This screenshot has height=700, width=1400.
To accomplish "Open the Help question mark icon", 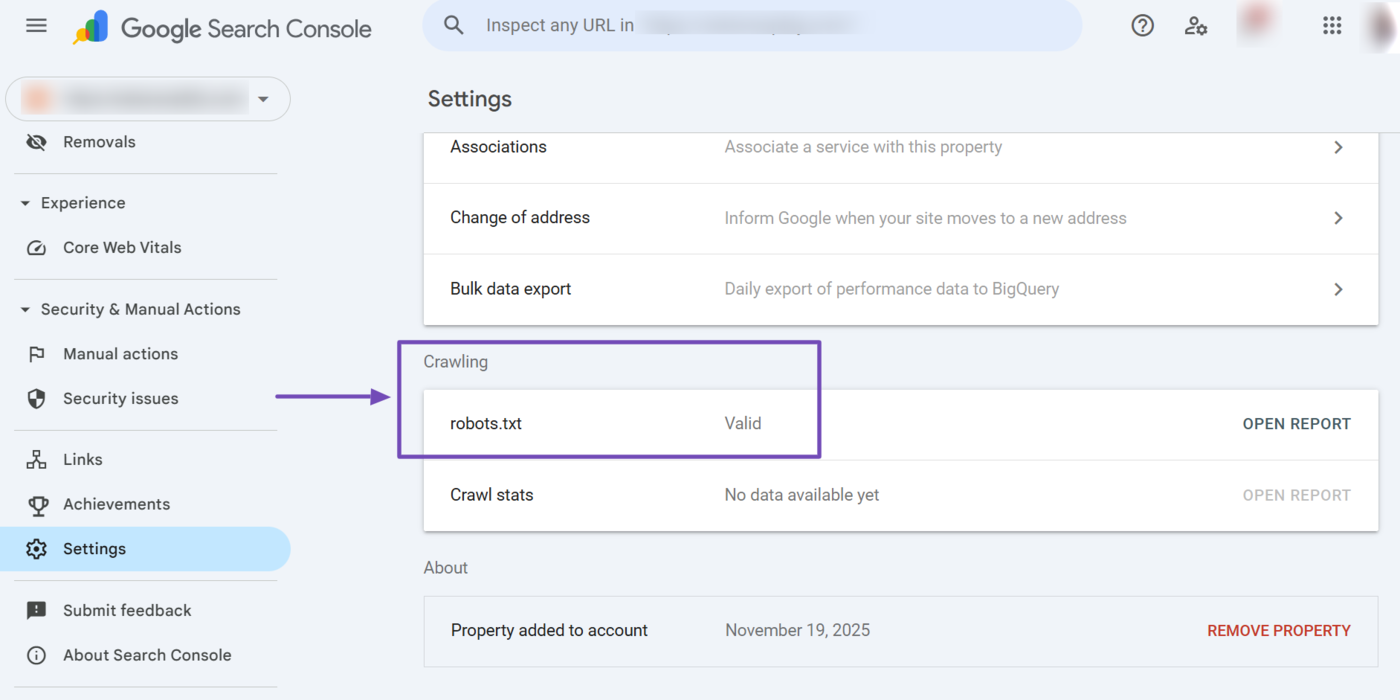I will click(x=1142, y=25).
